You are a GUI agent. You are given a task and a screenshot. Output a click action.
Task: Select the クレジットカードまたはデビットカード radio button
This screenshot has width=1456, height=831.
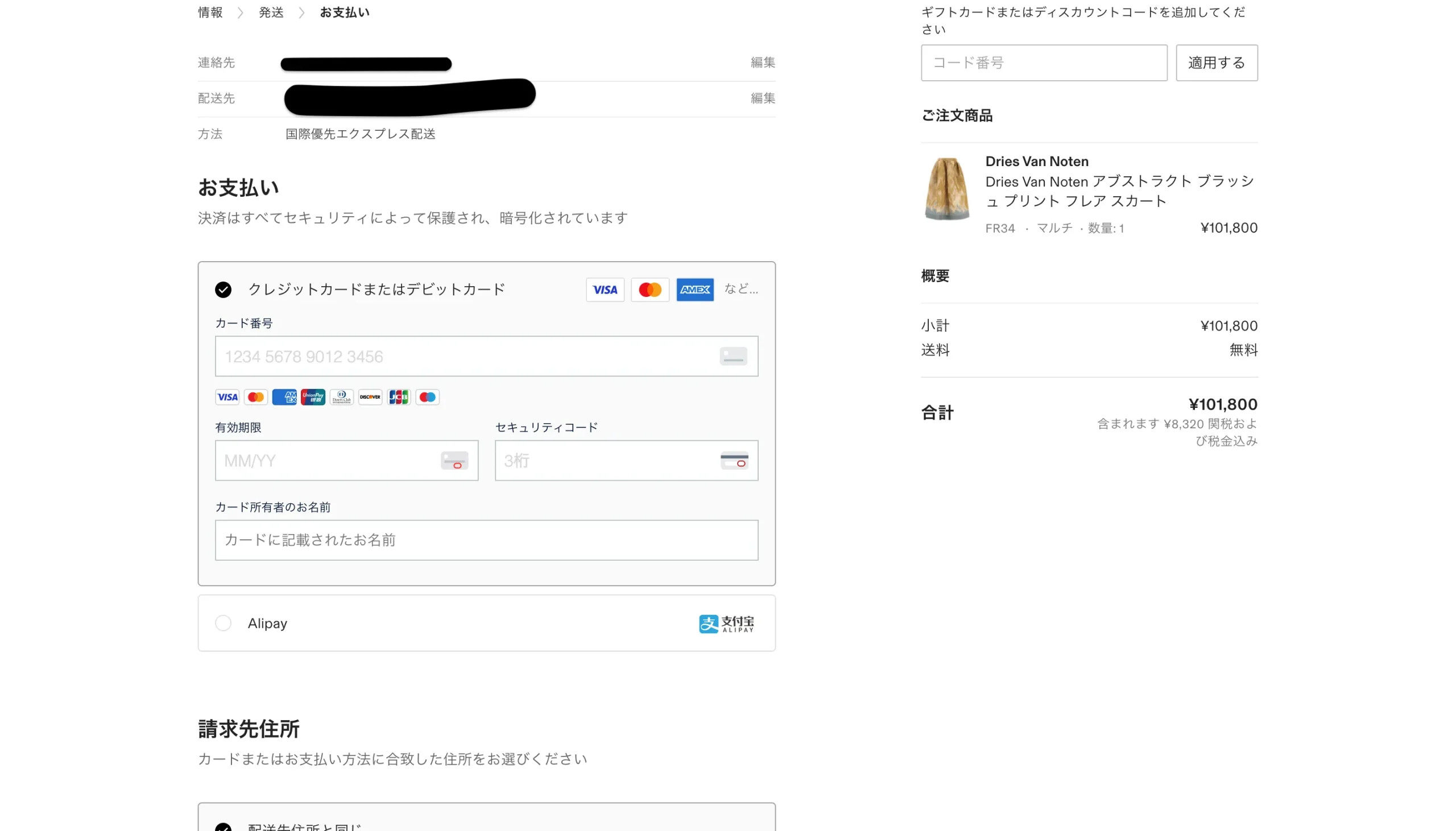pos(223,290)
